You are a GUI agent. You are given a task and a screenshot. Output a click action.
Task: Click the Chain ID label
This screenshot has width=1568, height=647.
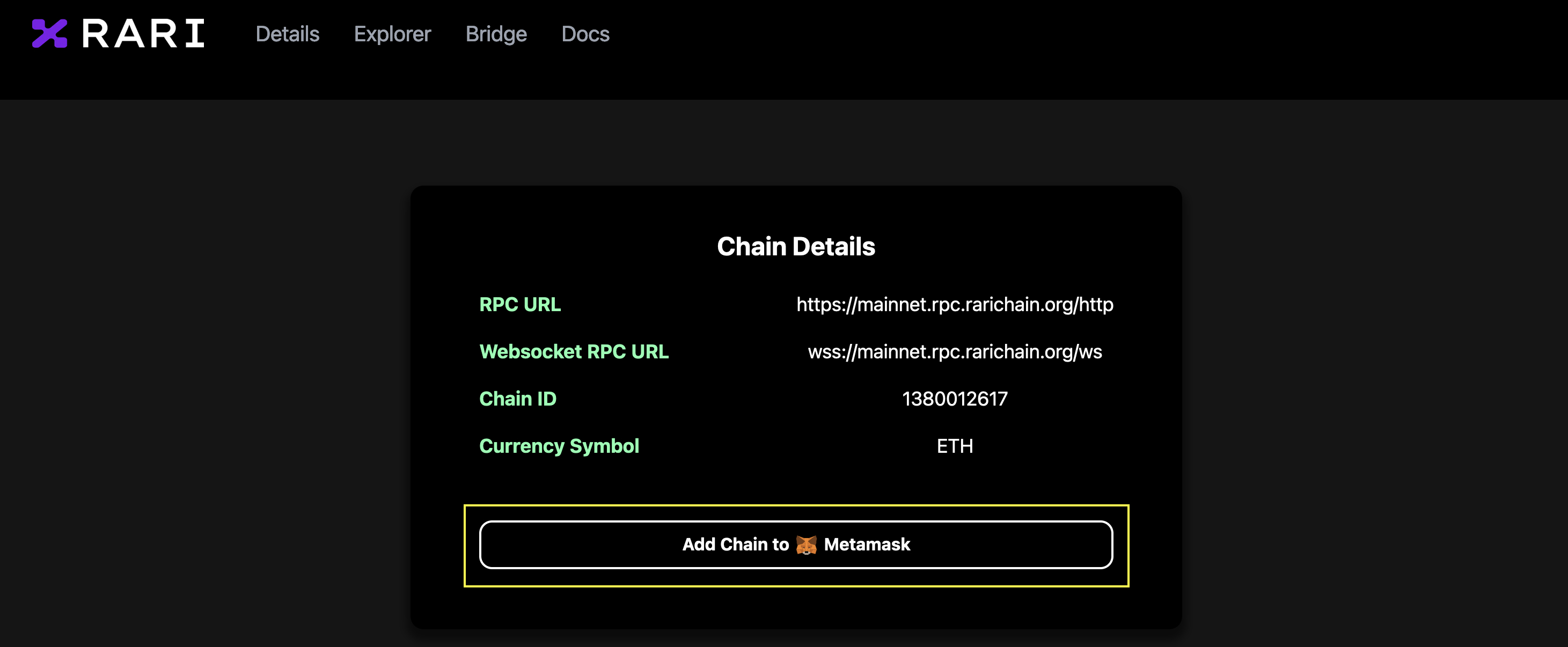click(517, 399)
